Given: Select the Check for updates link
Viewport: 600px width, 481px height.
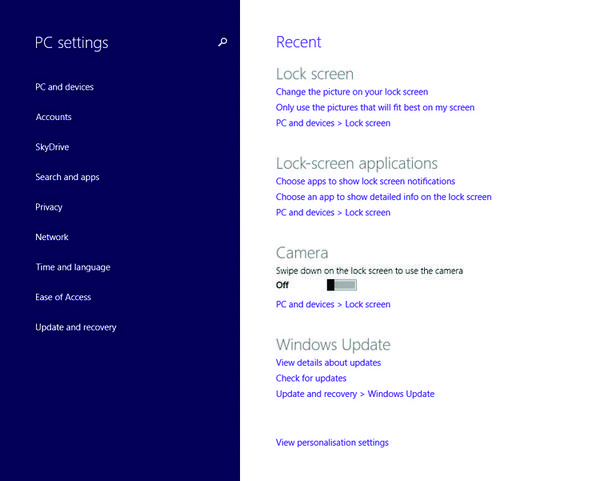Looking at the screenshot, I should (x=311, y=378).
